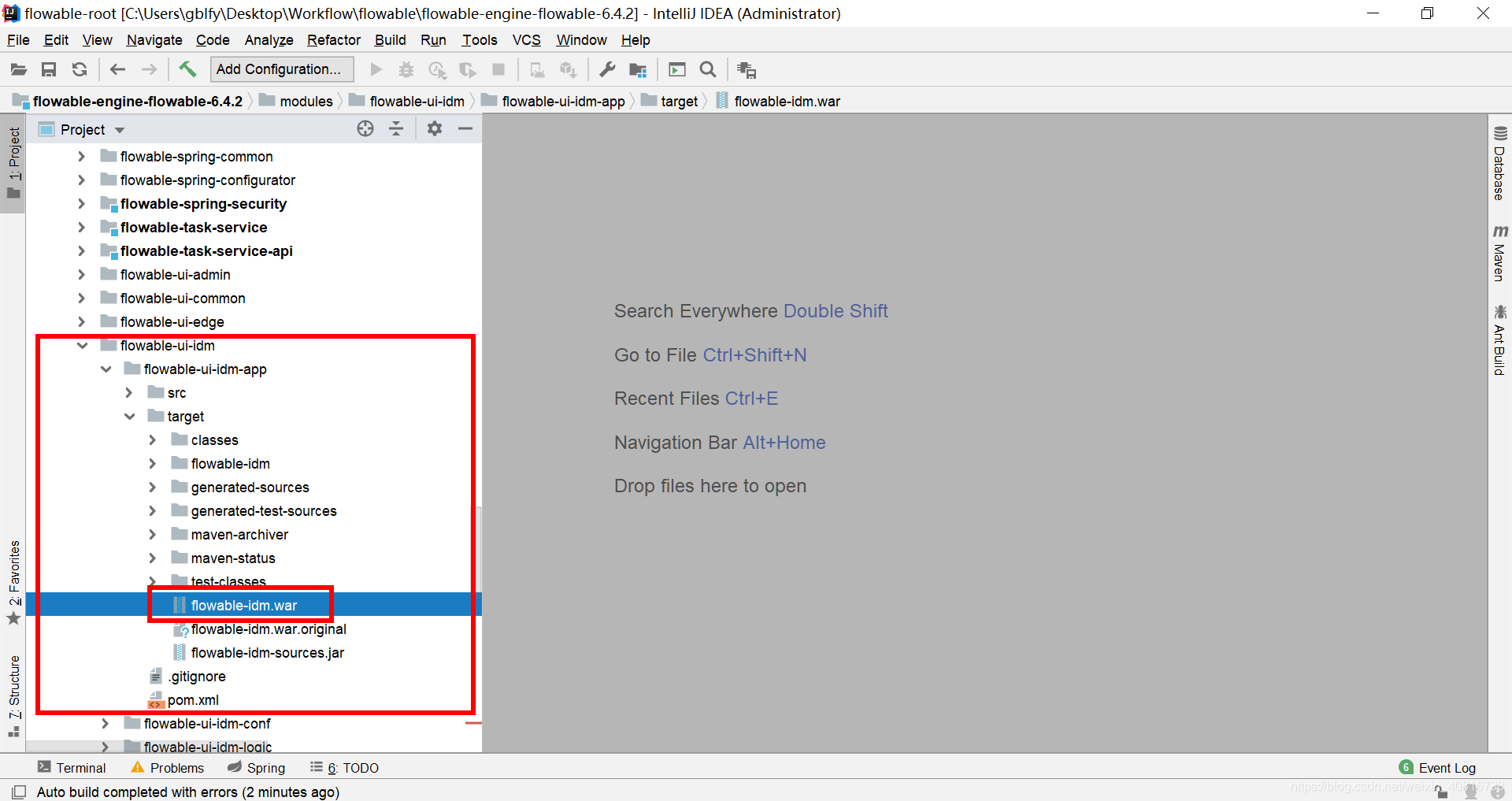The height and width of the screenshot is (801, 1512).
Task: Toggle the 1: Project side tool button
Action: click(x=14, y=163)
